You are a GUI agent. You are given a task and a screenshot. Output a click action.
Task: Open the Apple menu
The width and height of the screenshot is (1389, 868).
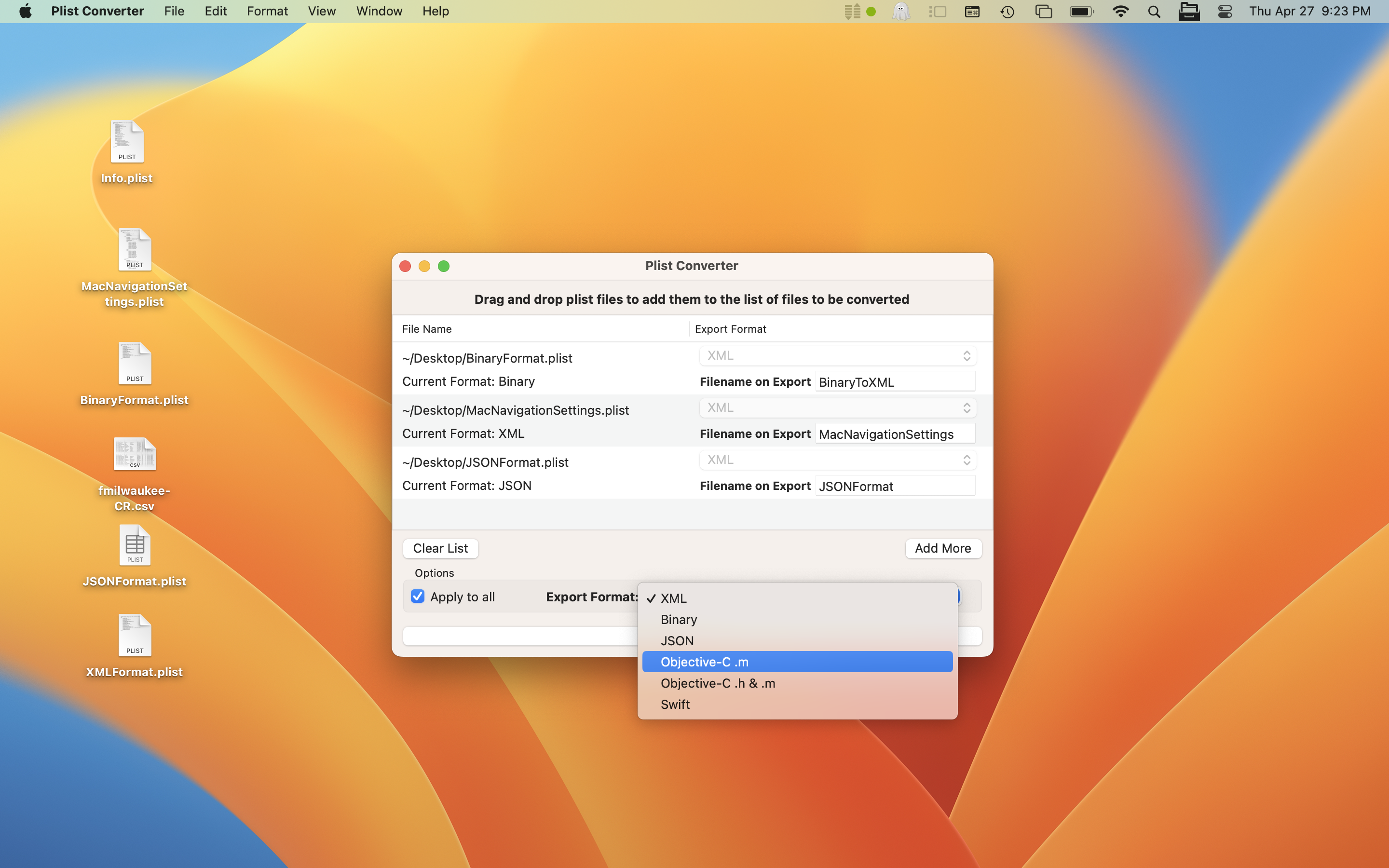[25, 11]
